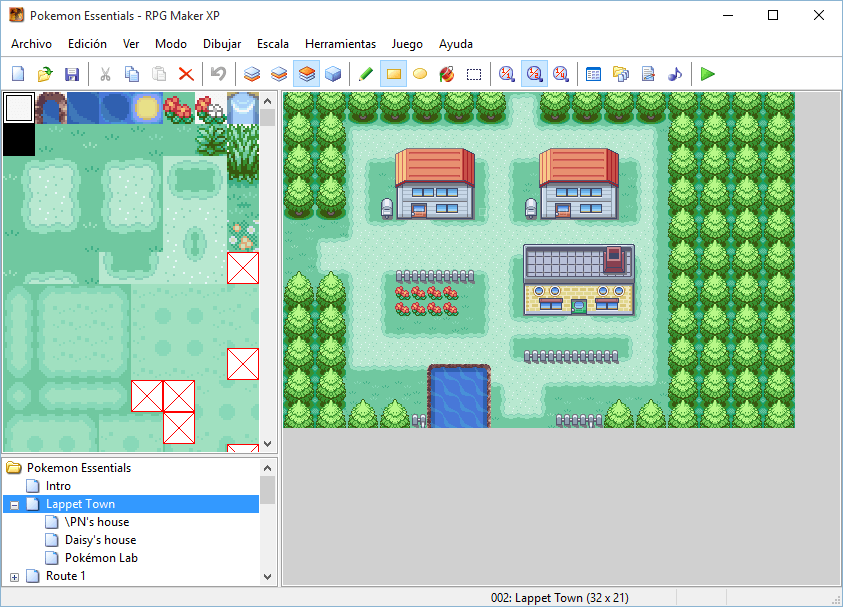Viewport: 843px width, 607px height.
Task: Pick the red flower tile in palette
Action: coord(178,108)
